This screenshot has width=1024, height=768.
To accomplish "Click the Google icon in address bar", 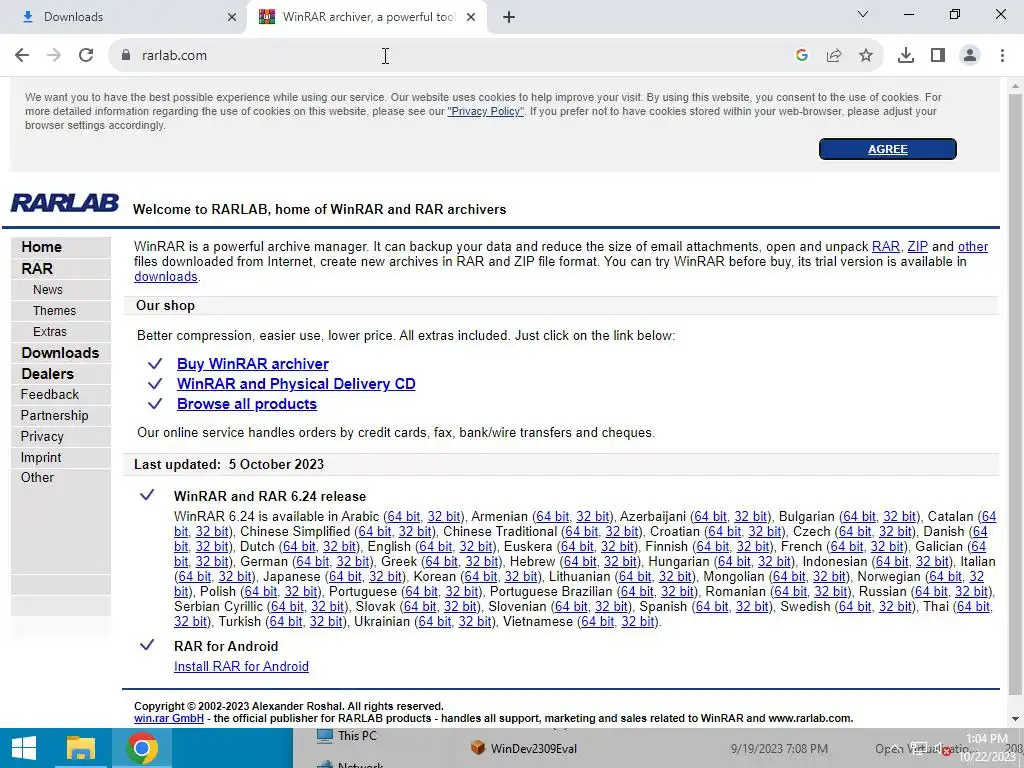I will (x=801, y=56).
